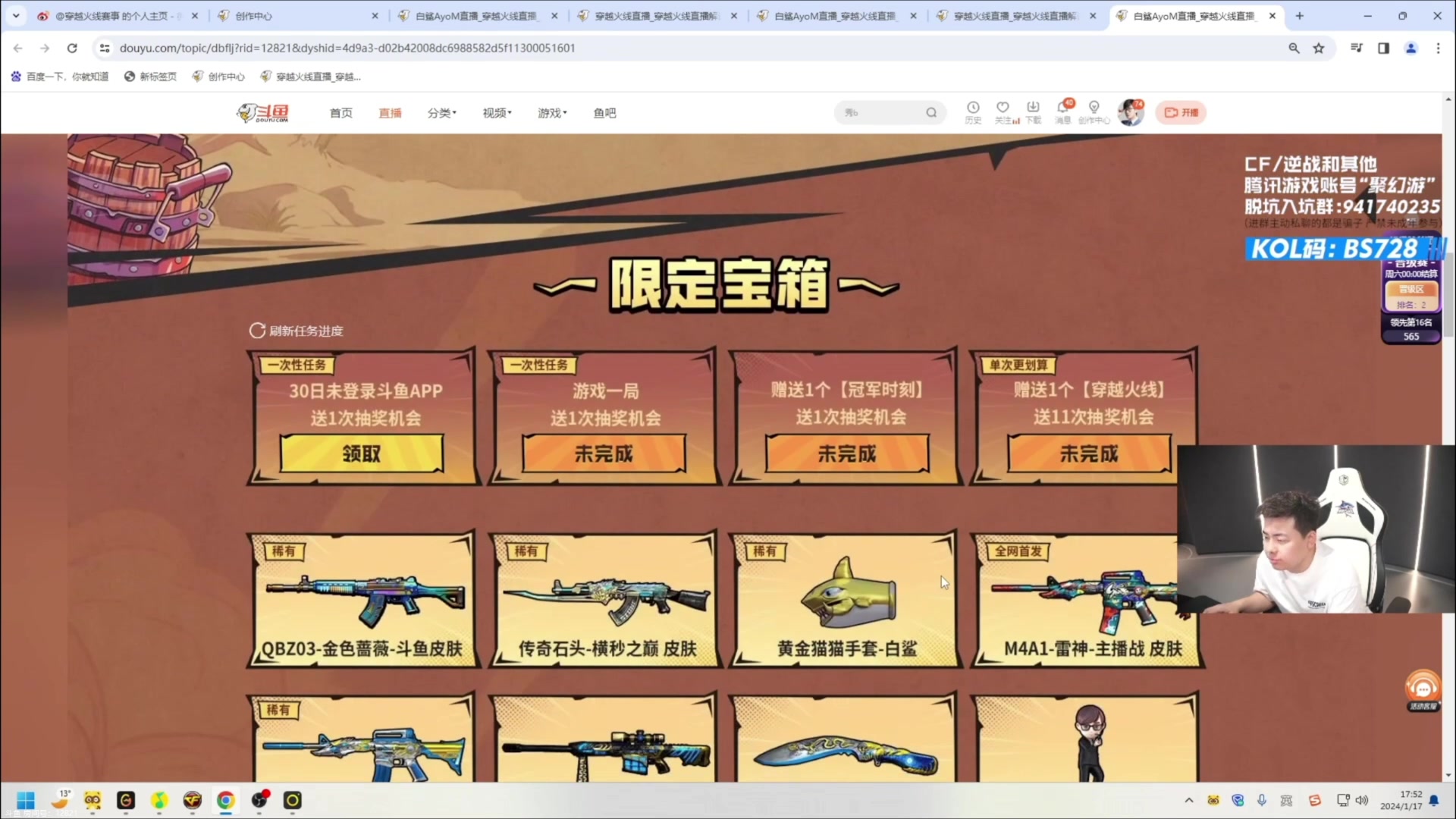The width and height of the screenshot is (1456, 819).
Task: Select 直播 in navigation
Action: [x=390, y=113]
